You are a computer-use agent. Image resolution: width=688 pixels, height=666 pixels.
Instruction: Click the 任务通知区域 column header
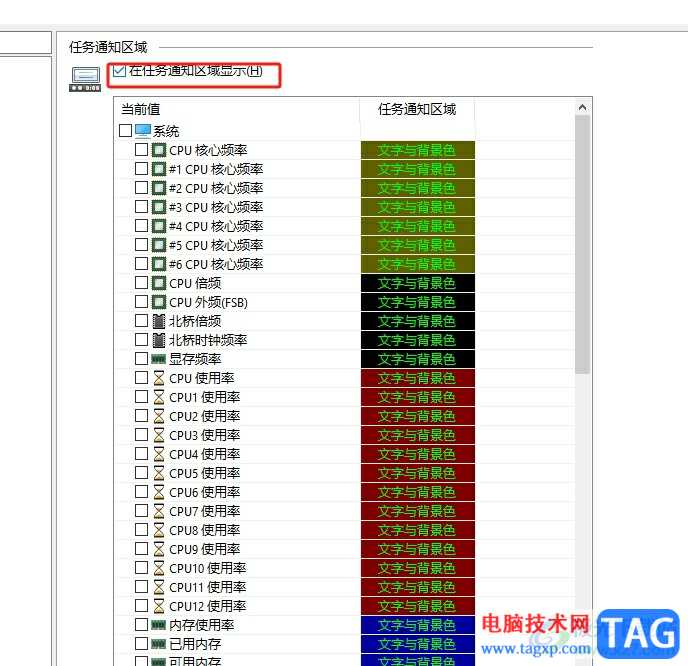(x=417, y=109)
